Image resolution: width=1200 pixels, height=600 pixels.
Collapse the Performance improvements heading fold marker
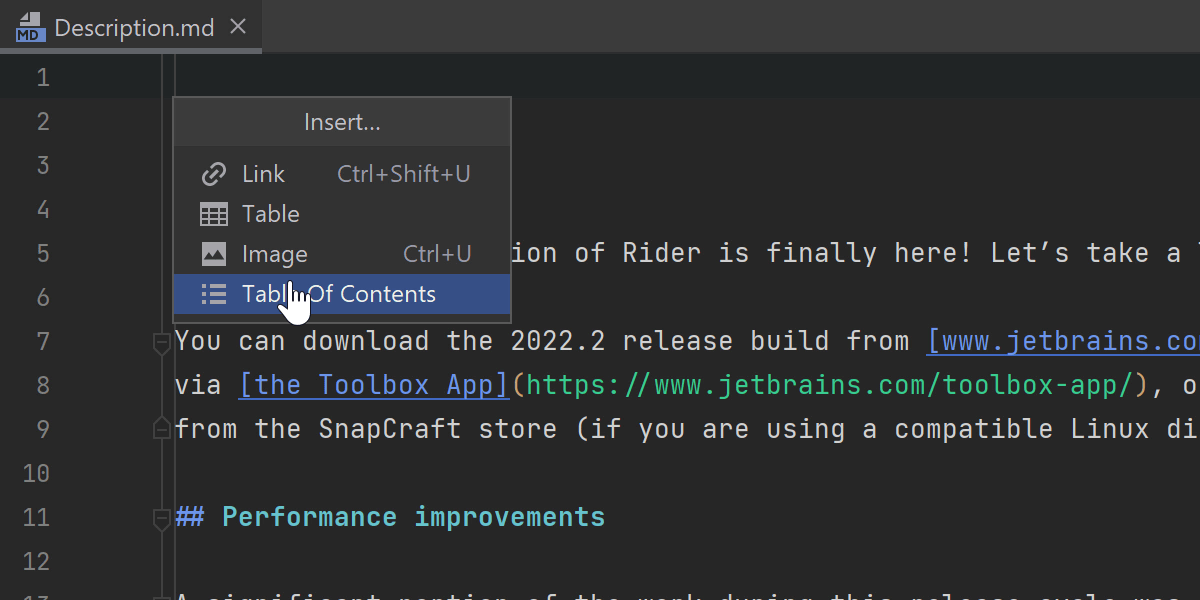click(x=161, y=518)
